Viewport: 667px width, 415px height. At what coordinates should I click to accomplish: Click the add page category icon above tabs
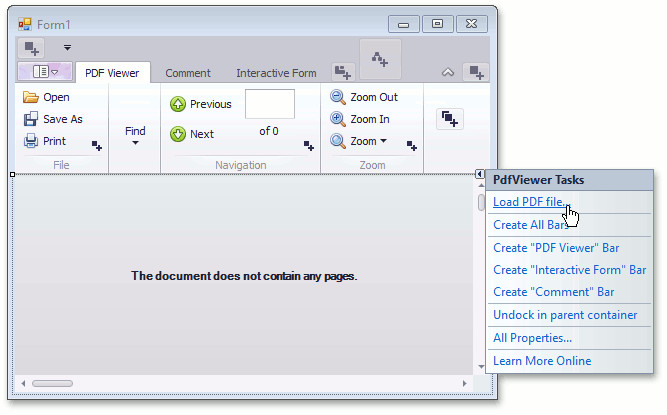[380, 59]
